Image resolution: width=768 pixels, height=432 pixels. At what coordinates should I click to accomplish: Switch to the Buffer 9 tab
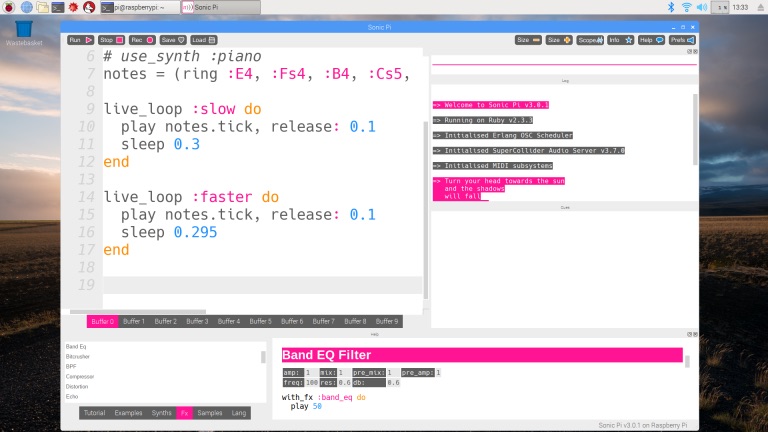[387, 321]
